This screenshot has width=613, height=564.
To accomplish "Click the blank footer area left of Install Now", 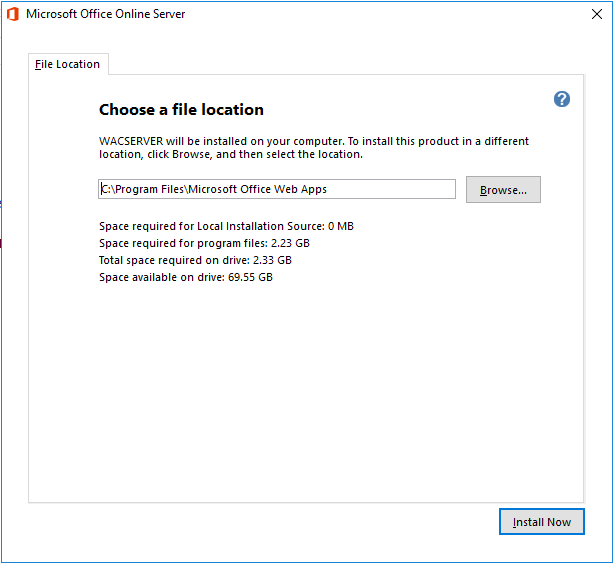I will pos(250,522).
